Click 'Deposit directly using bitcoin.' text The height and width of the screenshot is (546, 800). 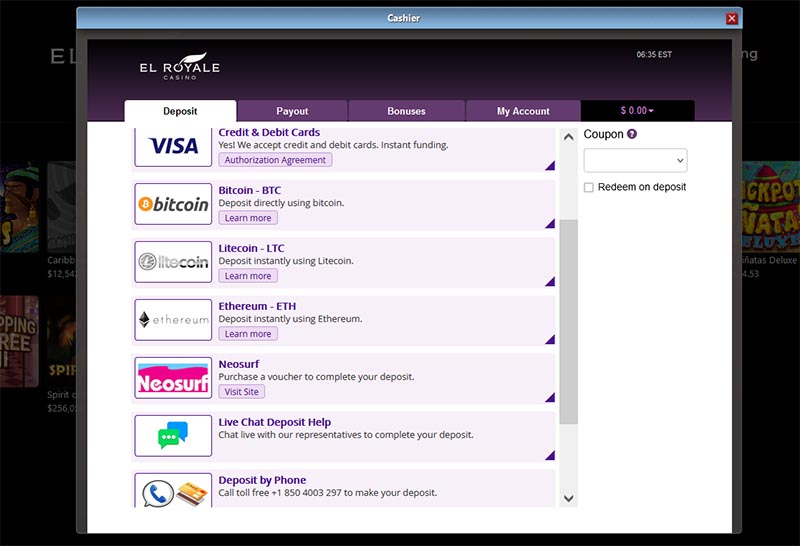click(x=281, y=203)
